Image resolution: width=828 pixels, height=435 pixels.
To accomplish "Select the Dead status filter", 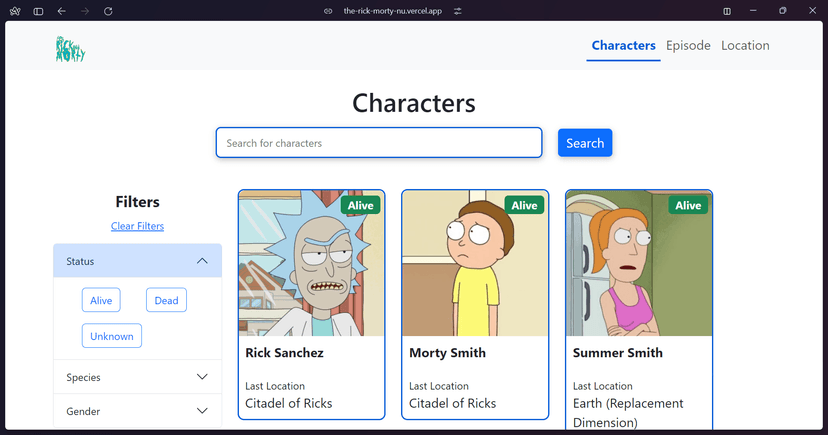I will pos(166,300).
